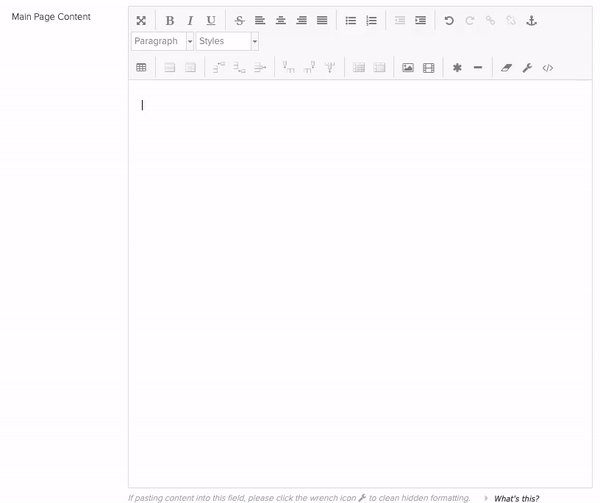Align text right
Image resolution: width=600 pixels, height=503 pixels.
coord(302,21)
